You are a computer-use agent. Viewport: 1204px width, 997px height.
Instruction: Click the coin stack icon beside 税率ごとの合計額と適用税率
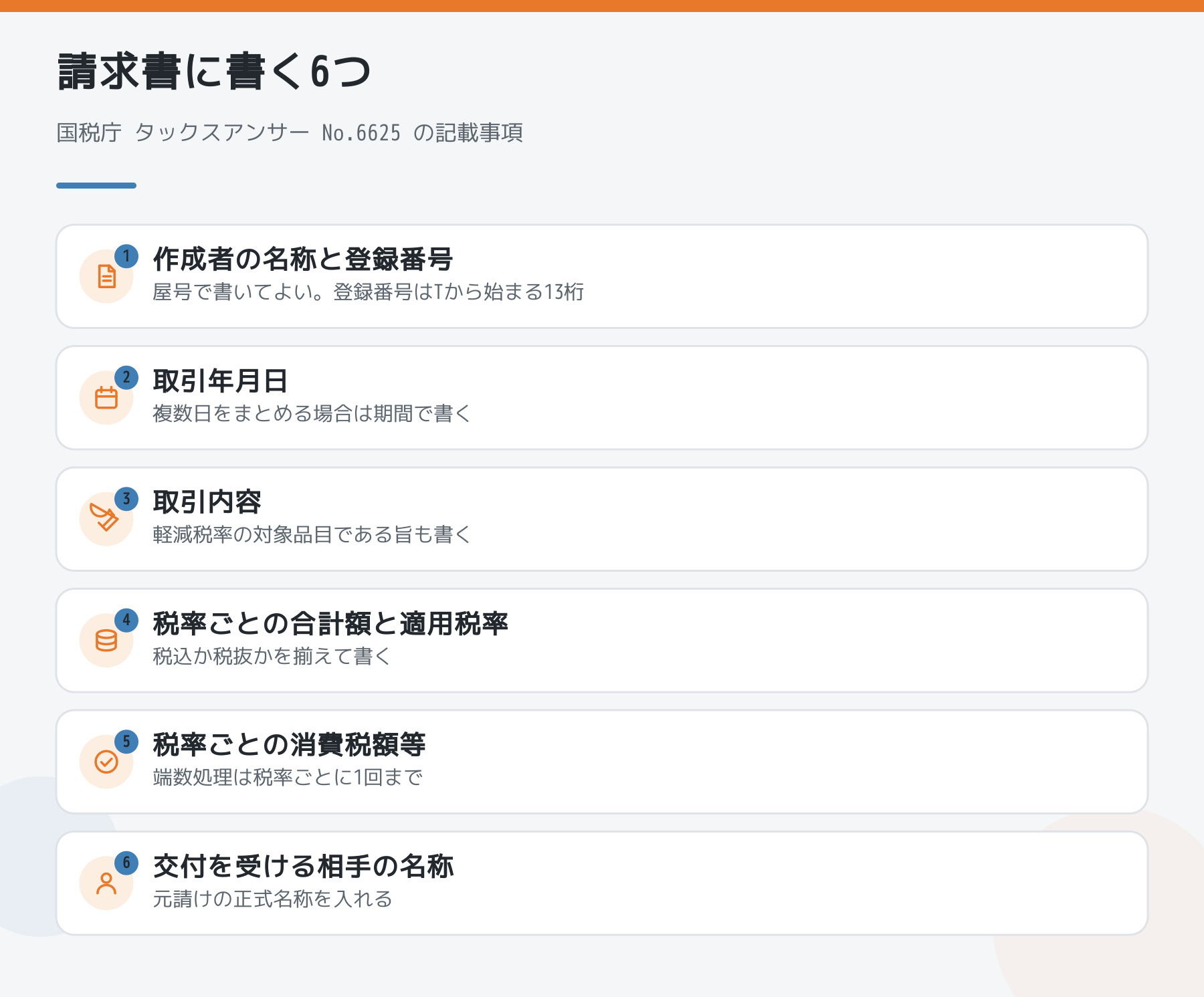click(106, 640)
